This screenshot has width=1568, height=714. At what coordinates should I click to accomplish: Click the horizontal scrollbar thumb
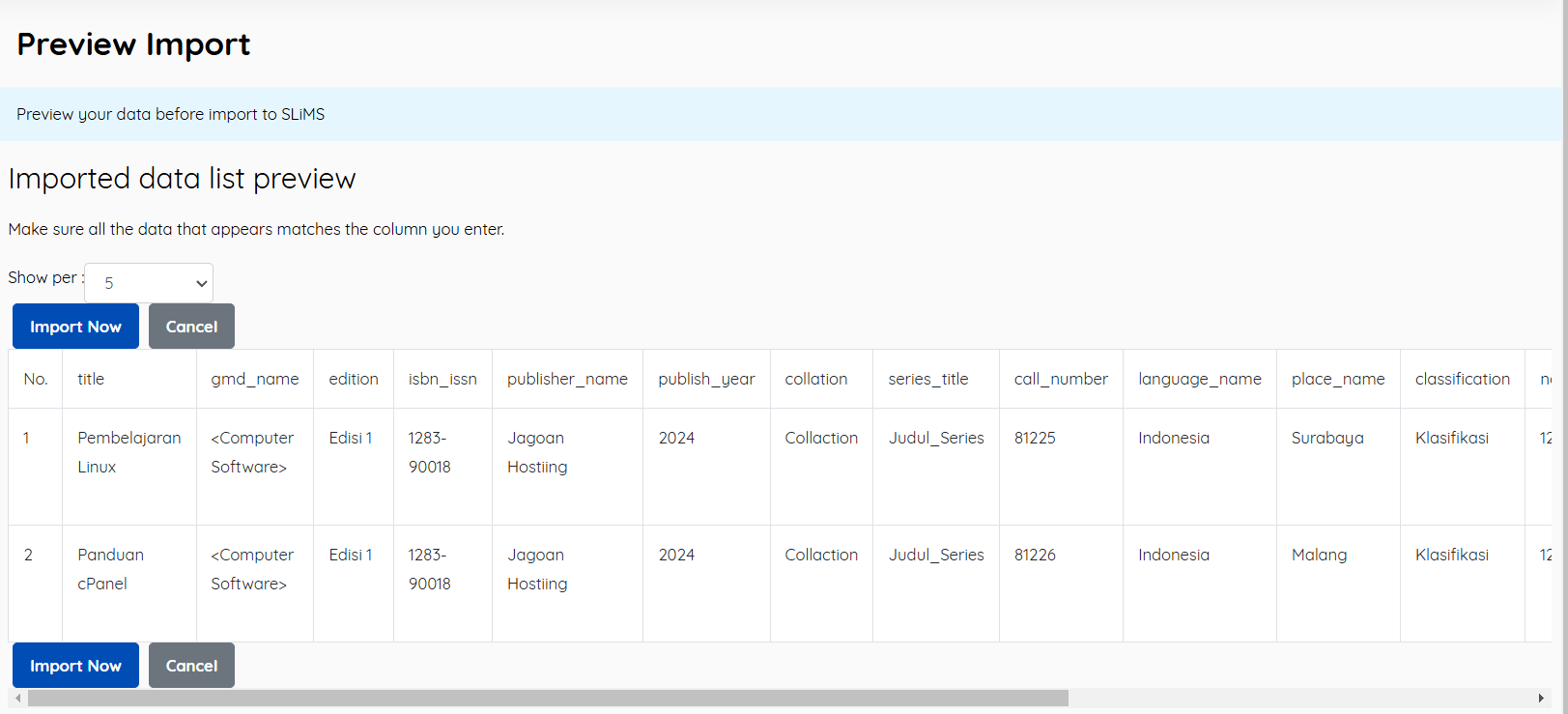pos(548,698)
